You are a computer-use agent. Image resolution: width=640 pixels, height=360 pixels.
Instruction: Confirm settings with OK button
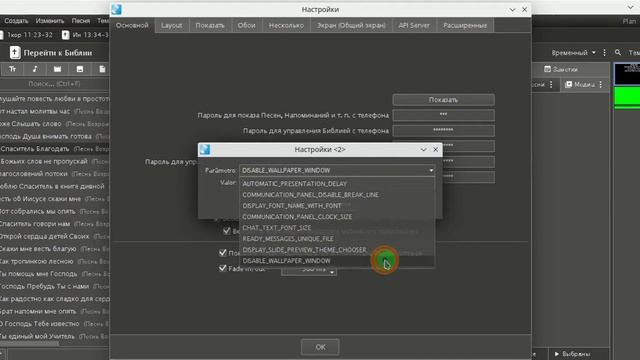[320, 347]
